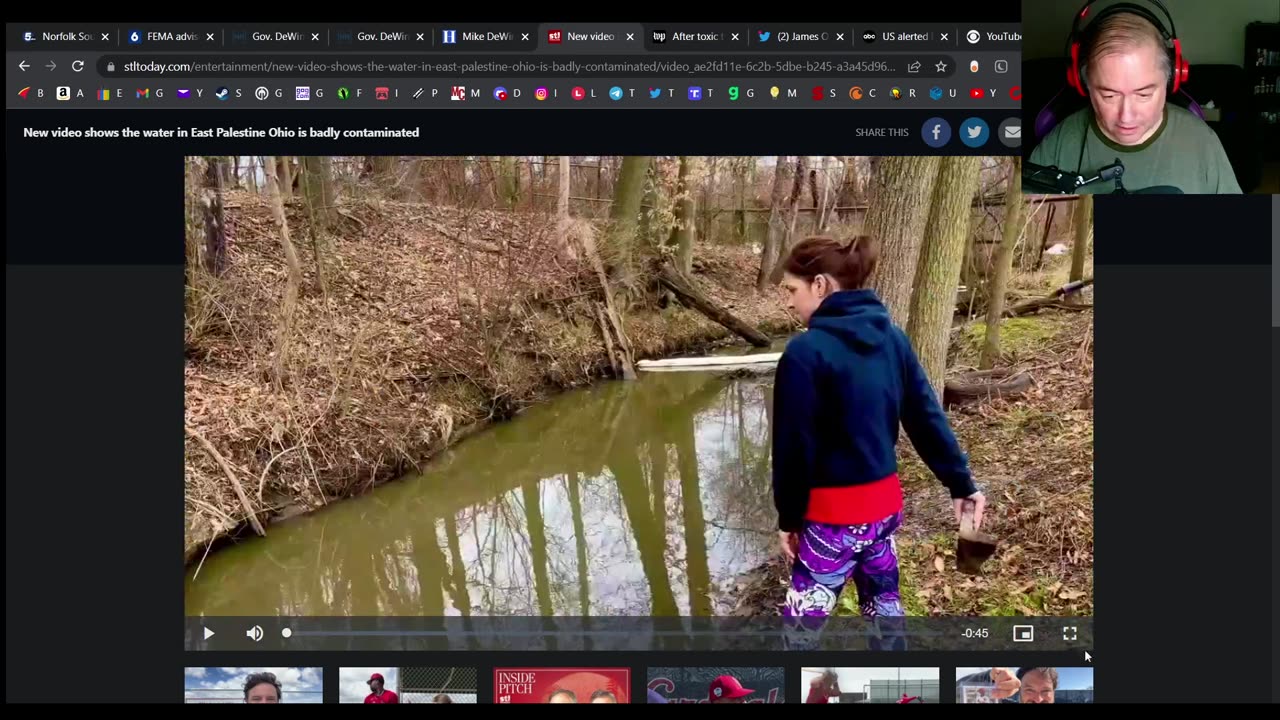The height and width of the screenshot is (720, 1280).
Task: Click the video progress track near its middle
Action: (x=616, y=633)
